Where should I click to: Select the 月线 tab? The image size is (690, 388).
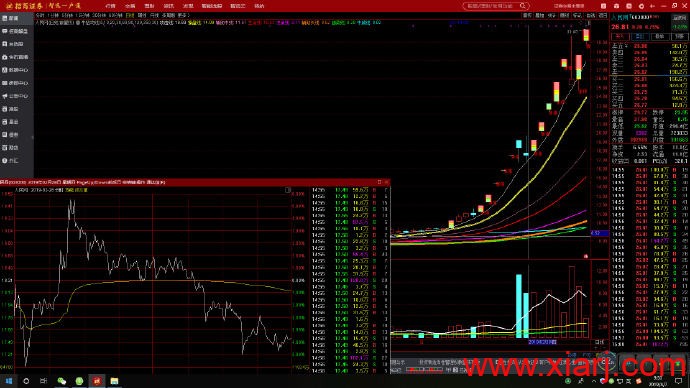[x=154, y=15]
